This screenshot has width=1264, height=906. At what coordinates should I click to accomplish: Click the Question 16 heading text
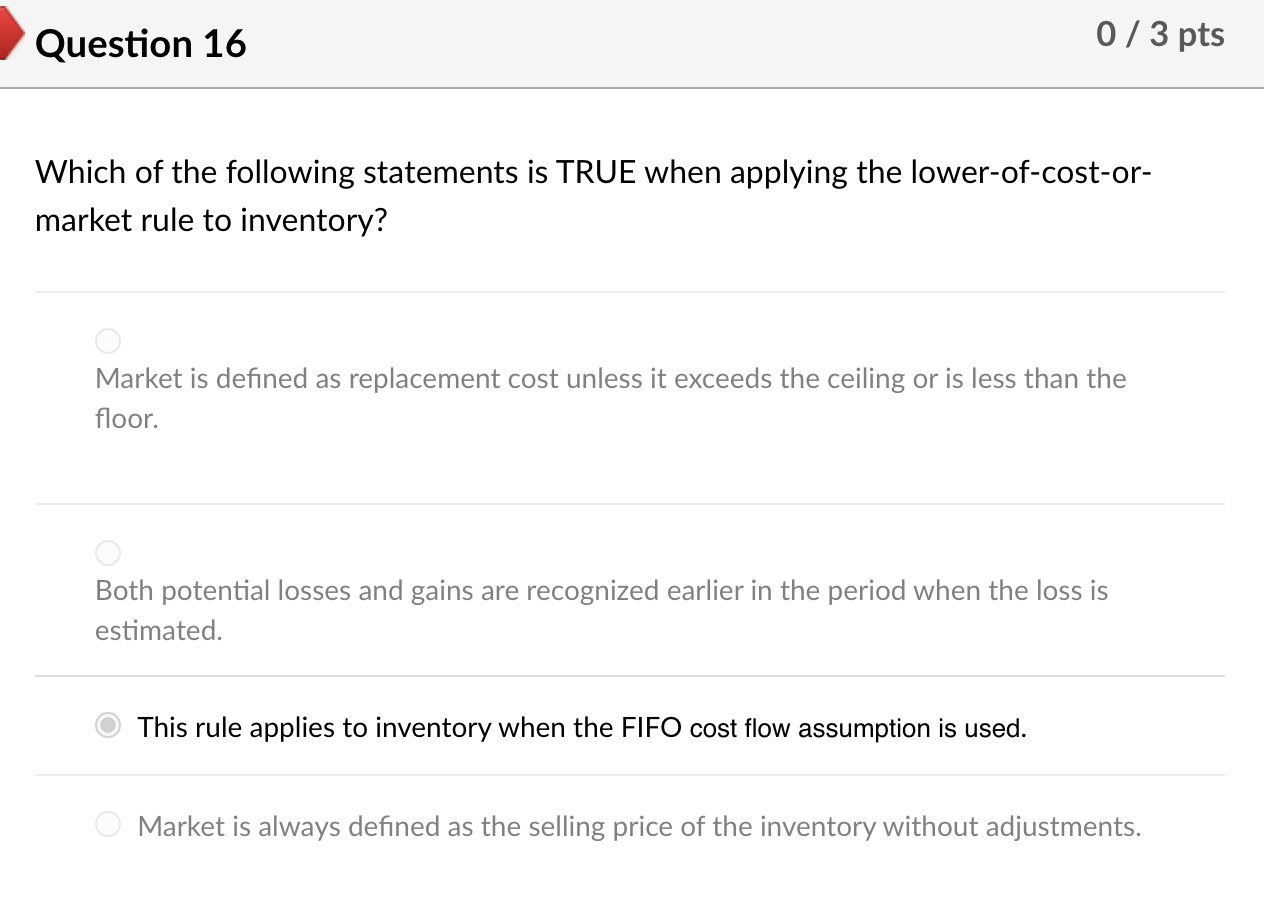(x=140, y=44)
